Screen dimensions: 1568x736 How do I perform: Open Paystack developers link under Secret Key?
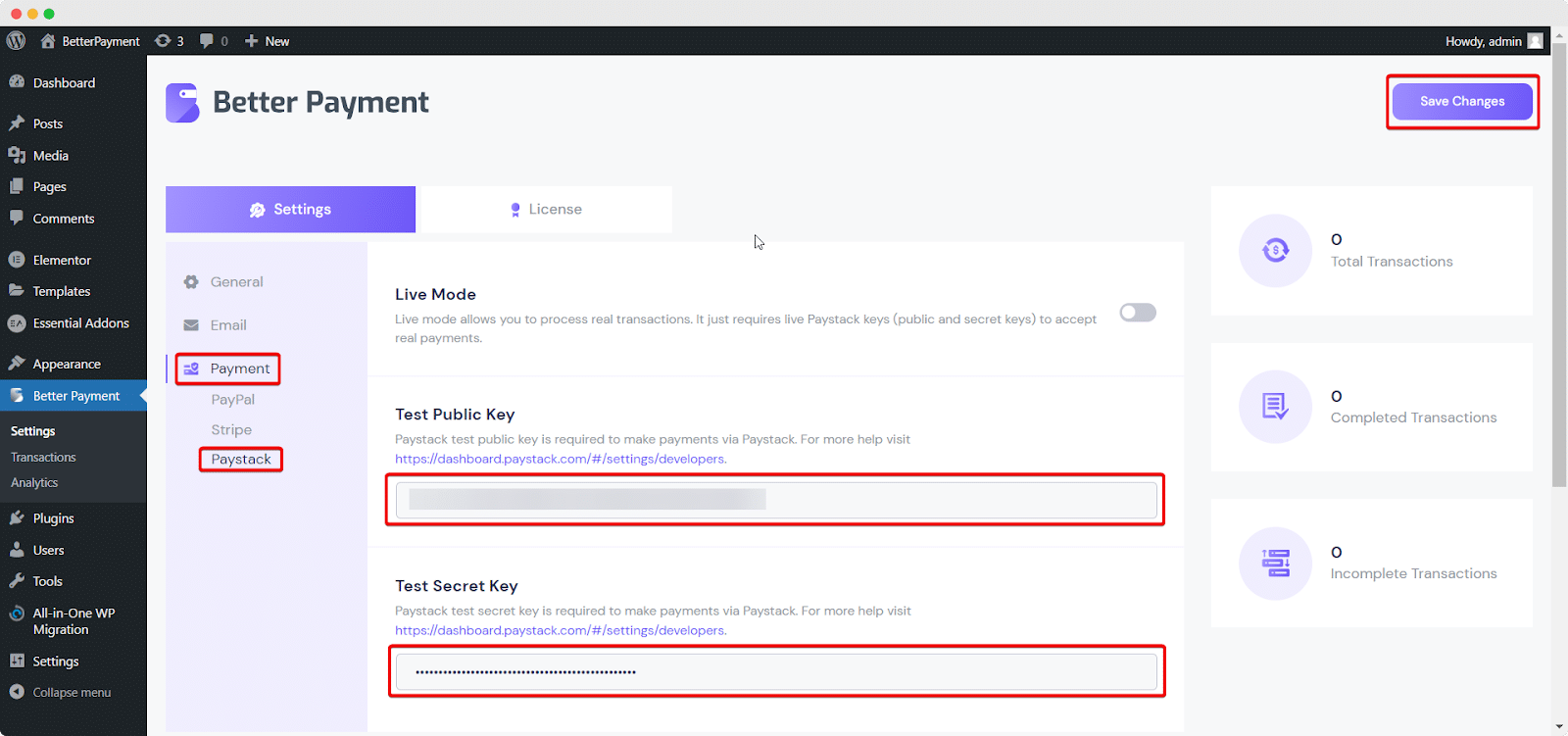tap(561, 630)
